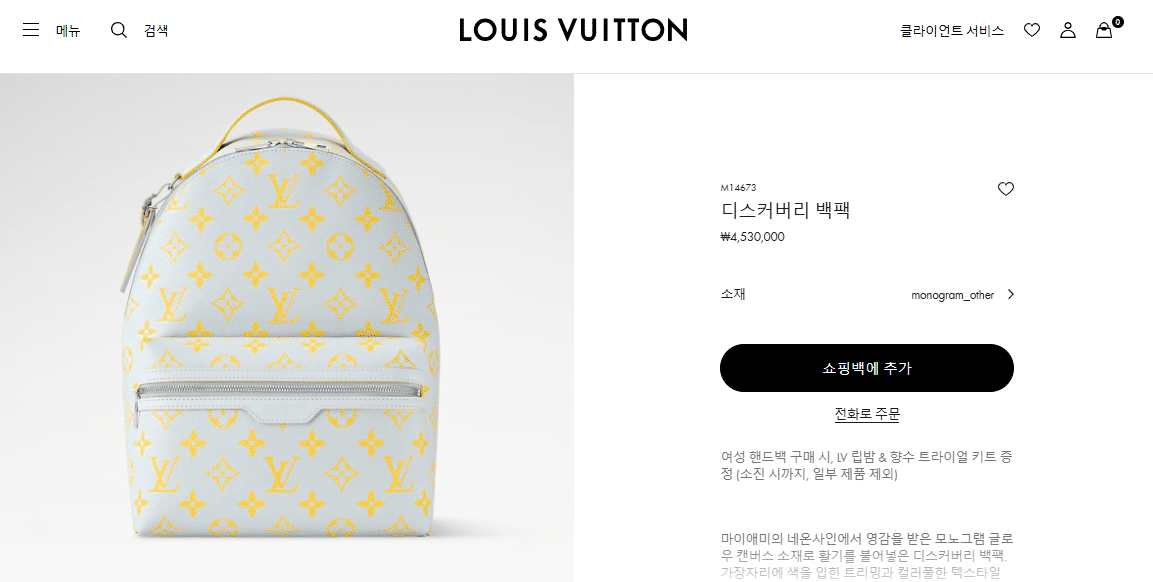Image resolution: width=1153 pixels, height=582 pixels.
Task: Click the Discovery backpack product image
Action: tap(287, 327)
